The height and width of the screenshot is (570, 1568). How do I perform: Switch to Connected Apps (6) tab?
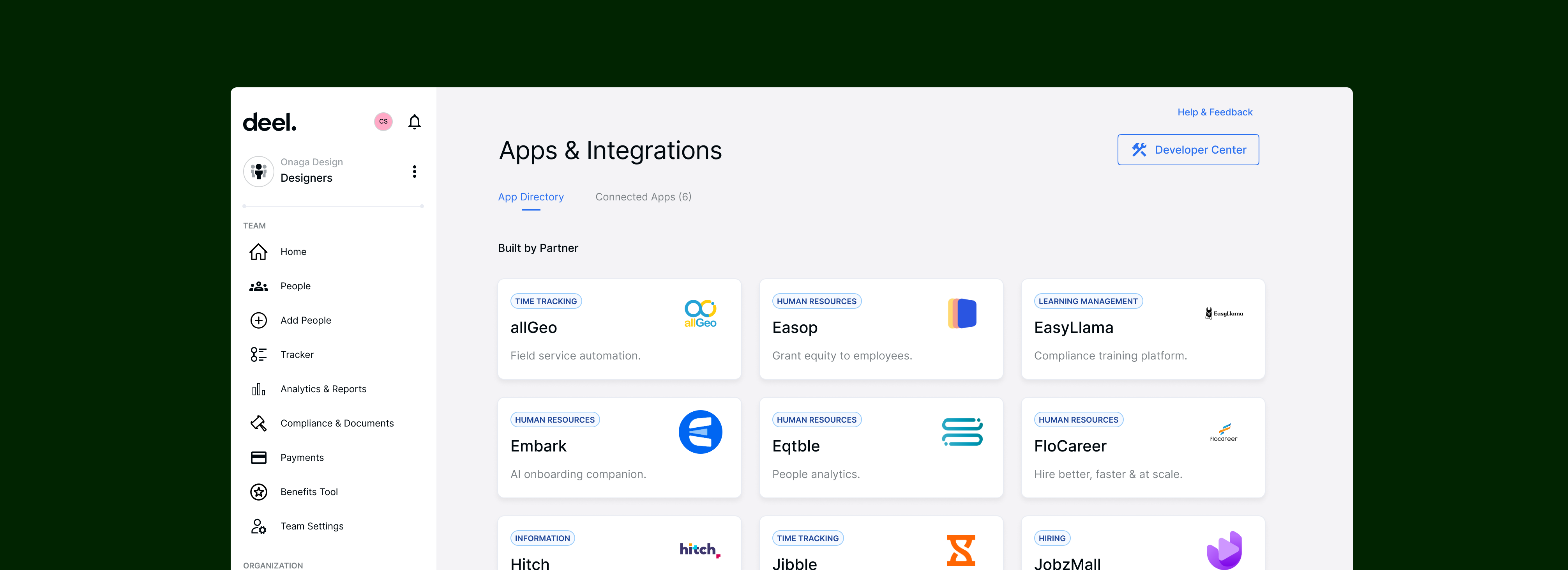point(643,197)
